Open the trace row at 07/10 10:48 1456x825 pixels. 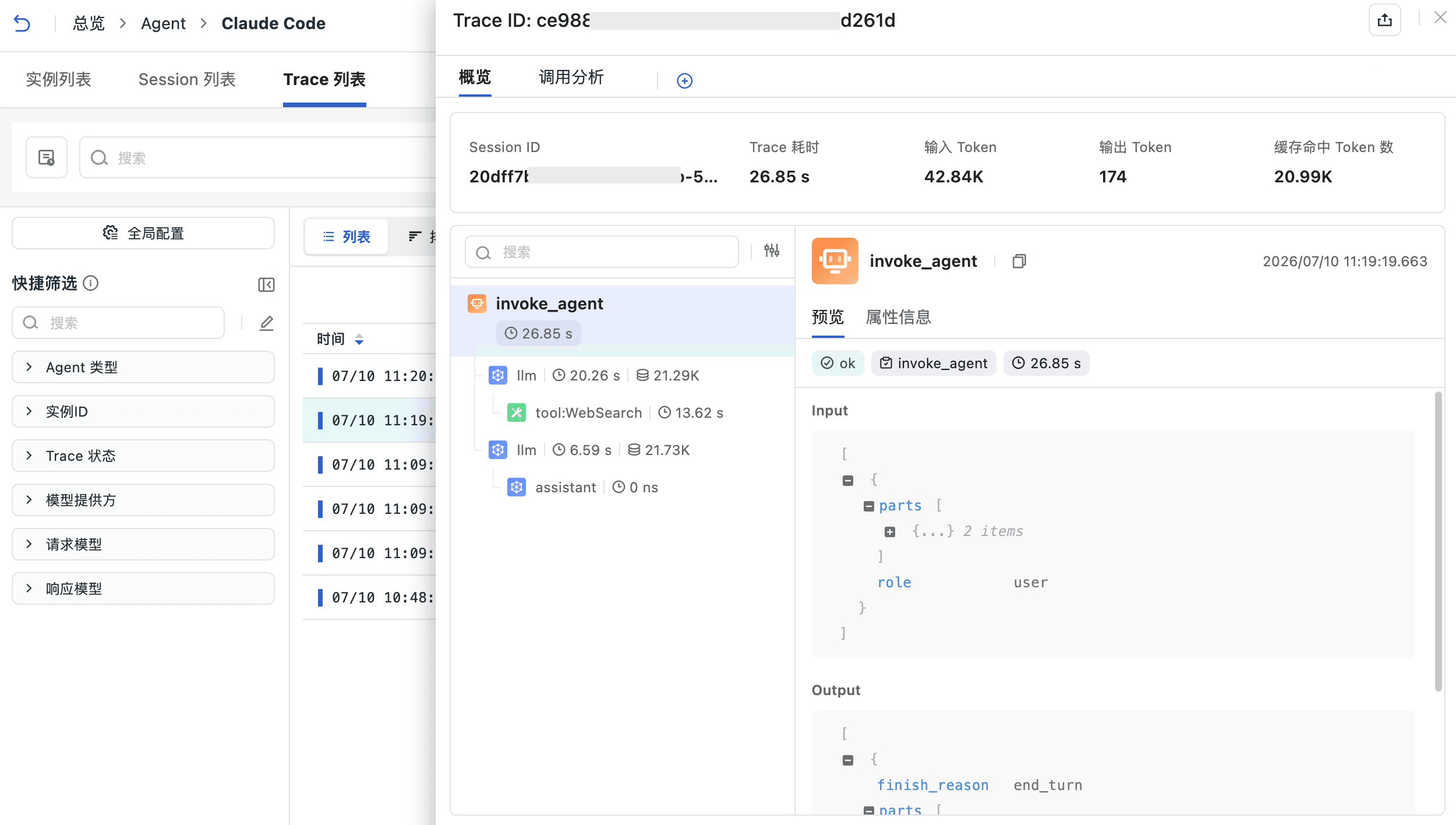369,597
